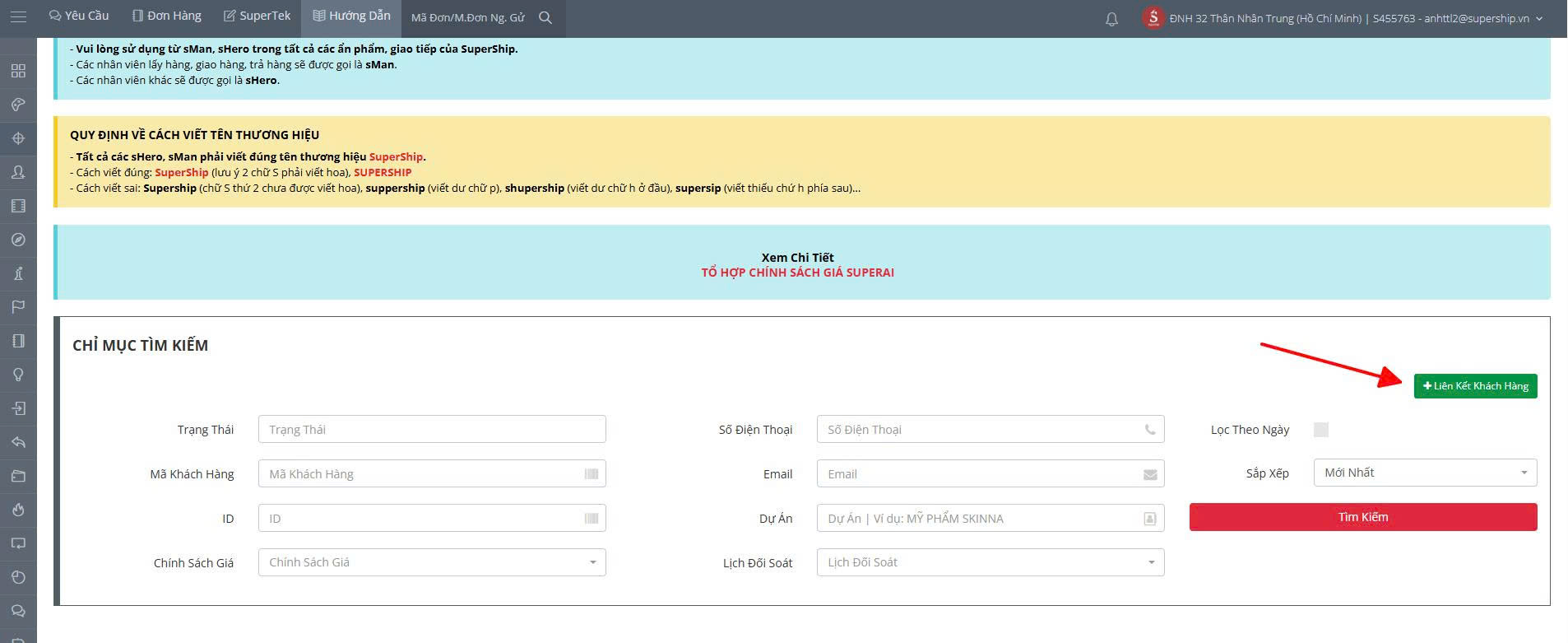Open the hamburger menu

[x=18, y=16]
